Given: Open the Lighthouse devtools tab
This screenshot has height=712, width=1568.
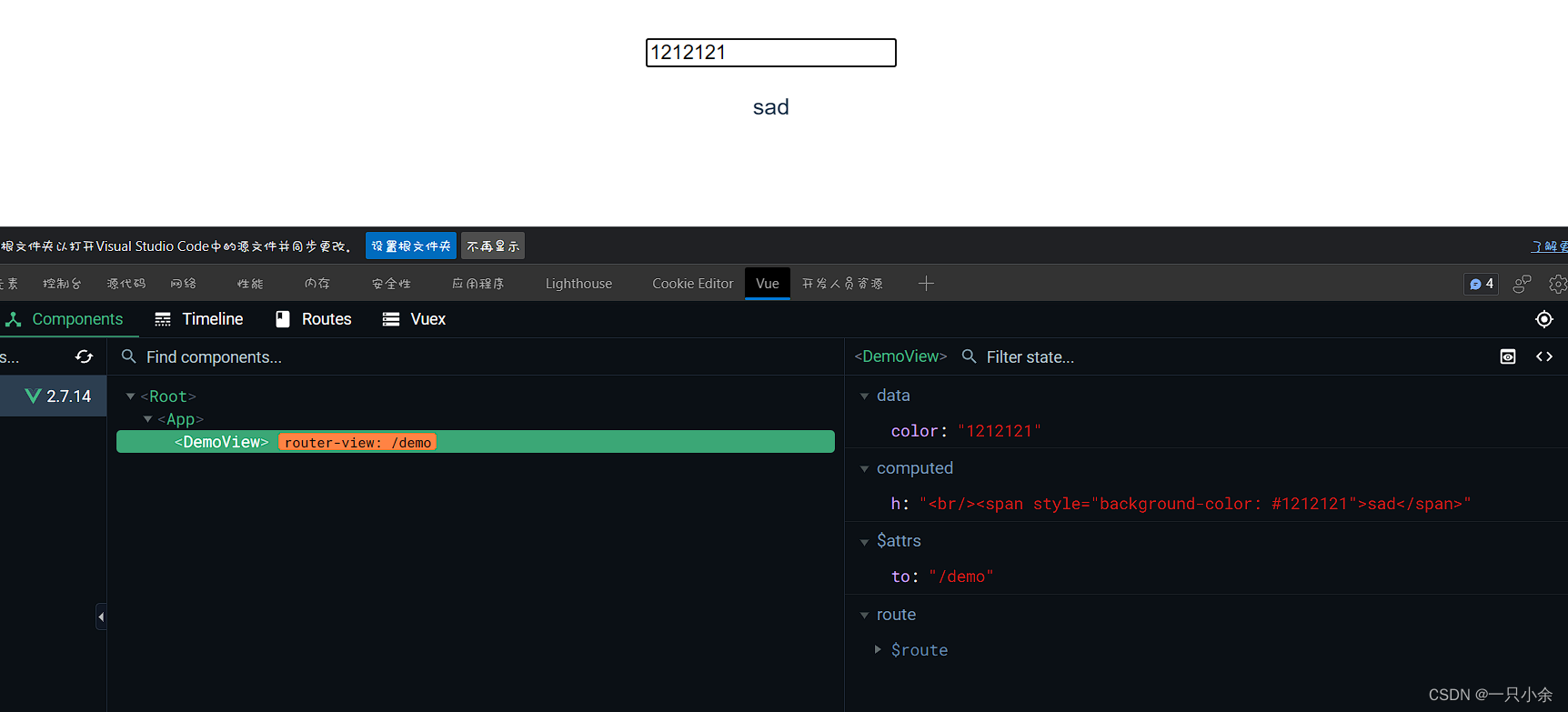Looking at the screenshot, I should tap(578, 284).
